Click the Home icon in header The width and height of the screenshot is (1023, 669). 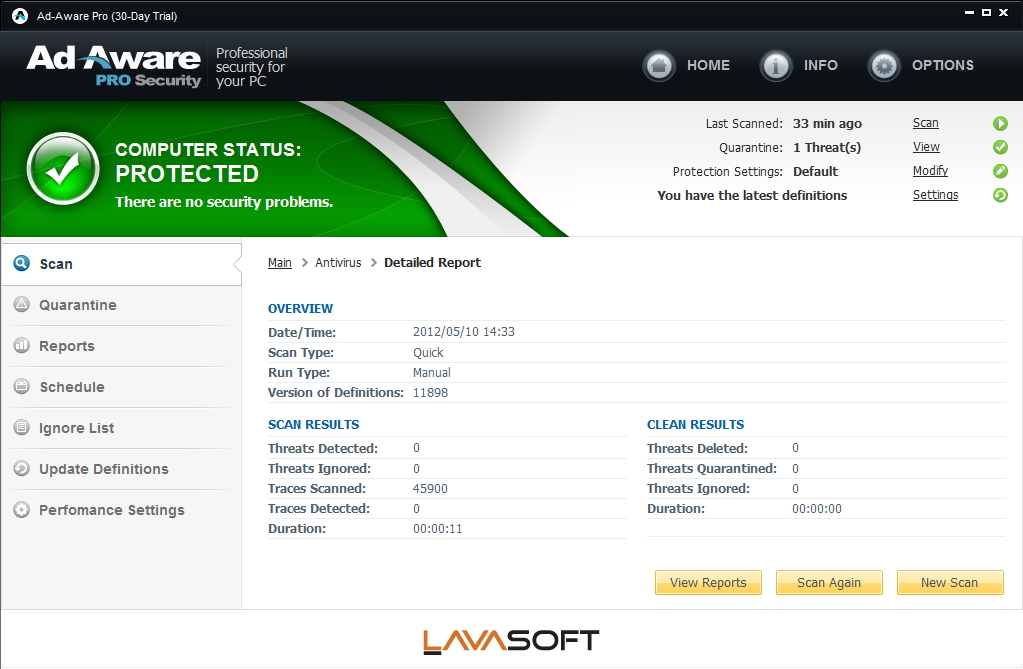[x=659, y=65]
